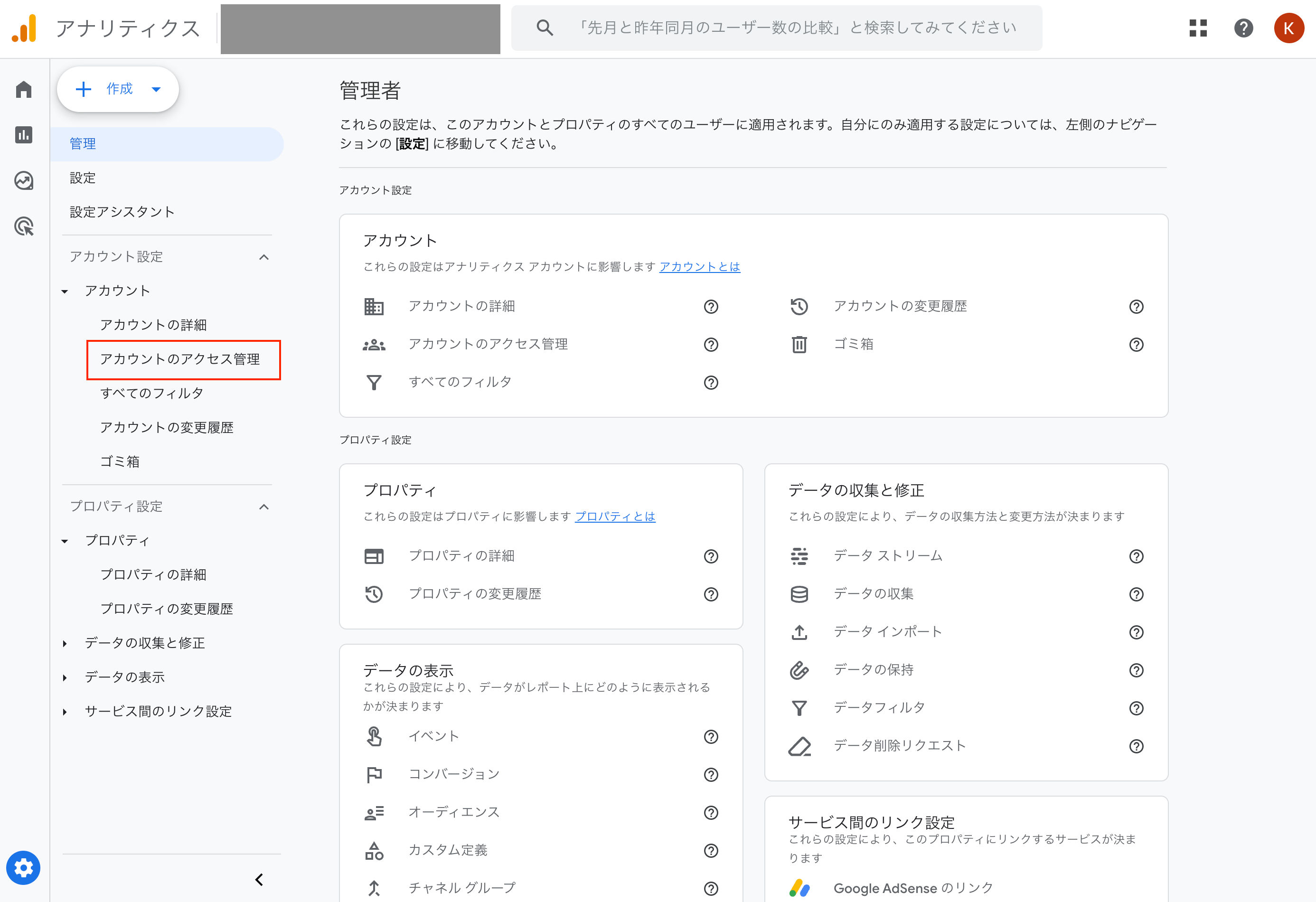
Task: Click the eraser icon beside データ削除リクエスト
Action: [799, 746]
